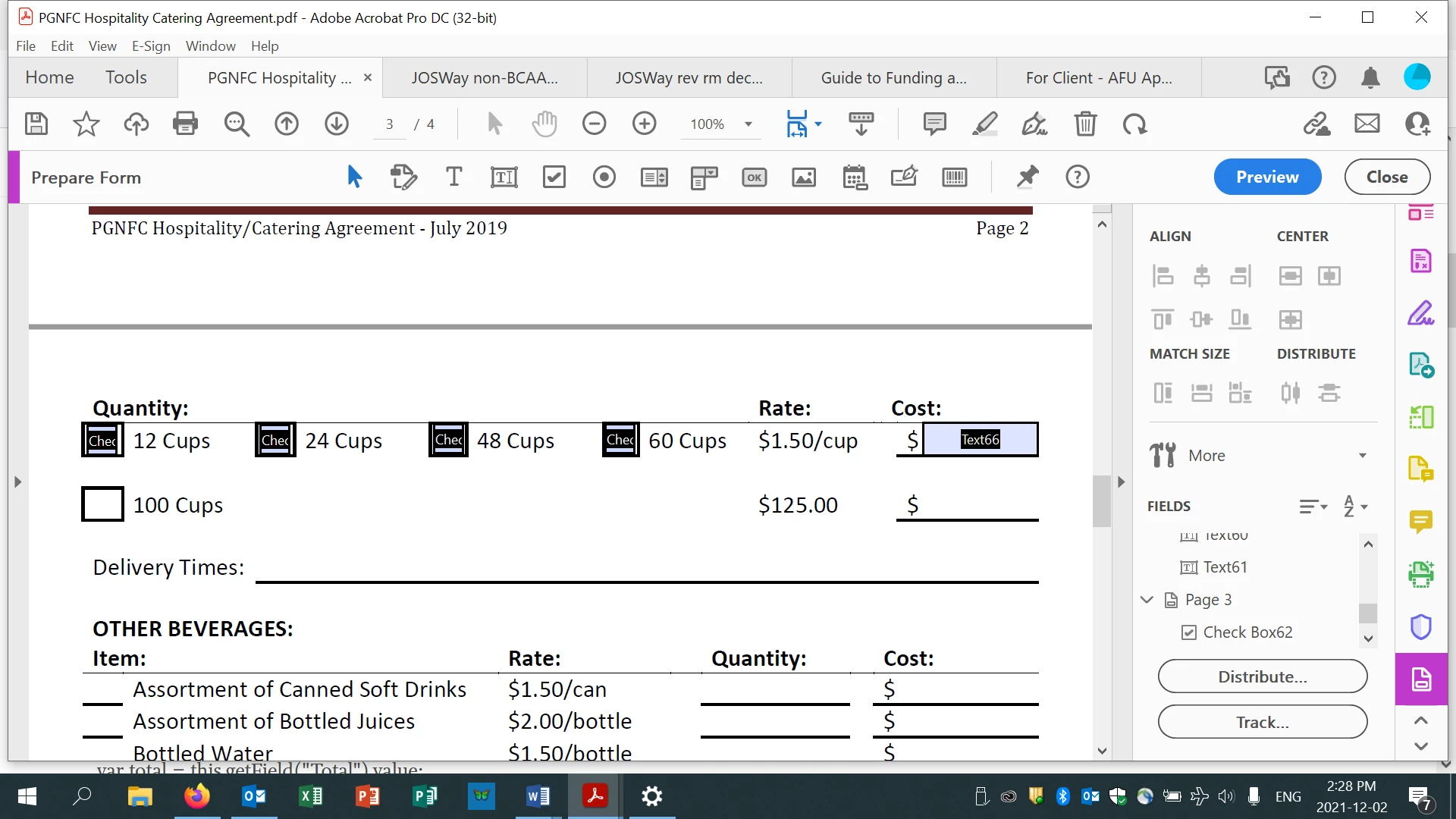The image size is (1456, 819).
Task: Select the 48 Cups check box field
Action: pyautogui.click(x=448, y=441)
